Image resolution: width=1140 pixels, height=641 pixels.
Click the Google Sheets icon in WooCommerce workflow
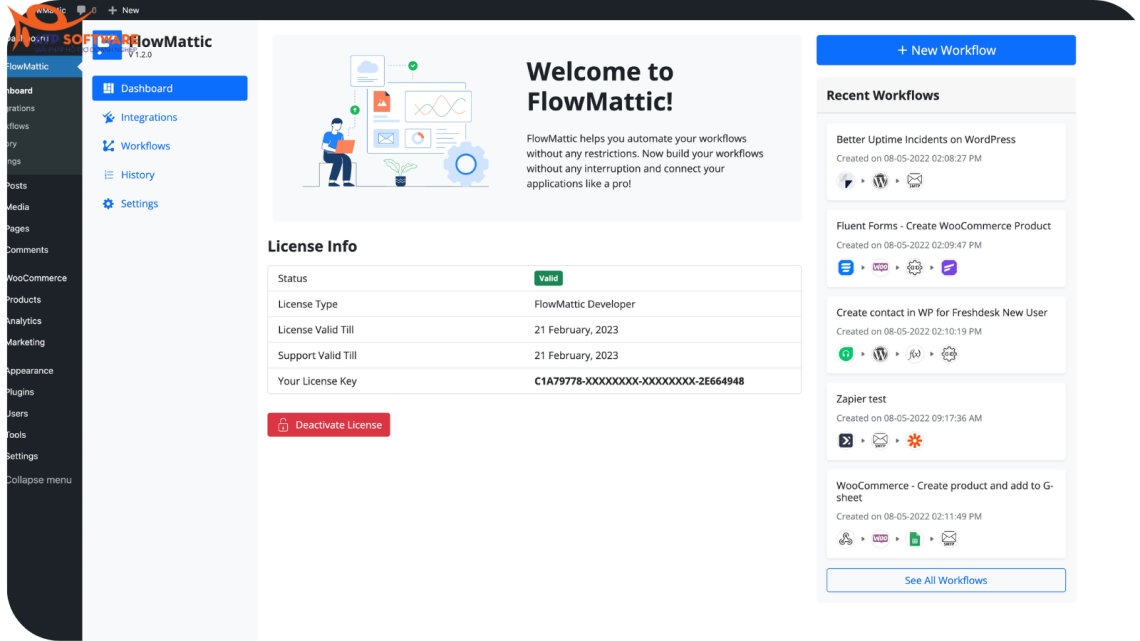(x=914, y=538)
